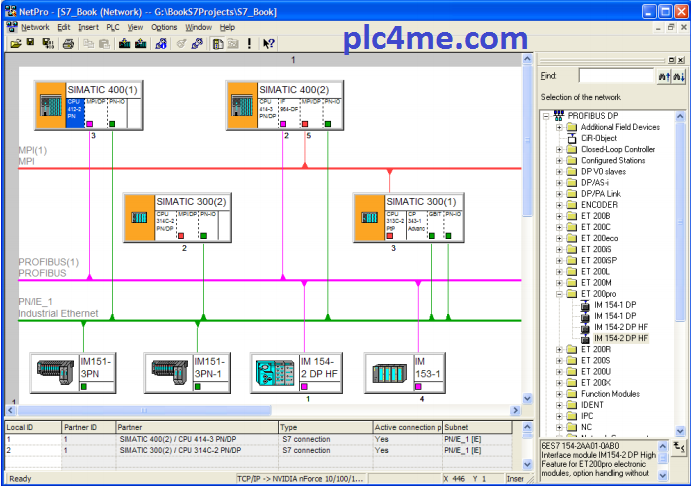Click the context Help arrow-question icon

(x=268, y=44)
